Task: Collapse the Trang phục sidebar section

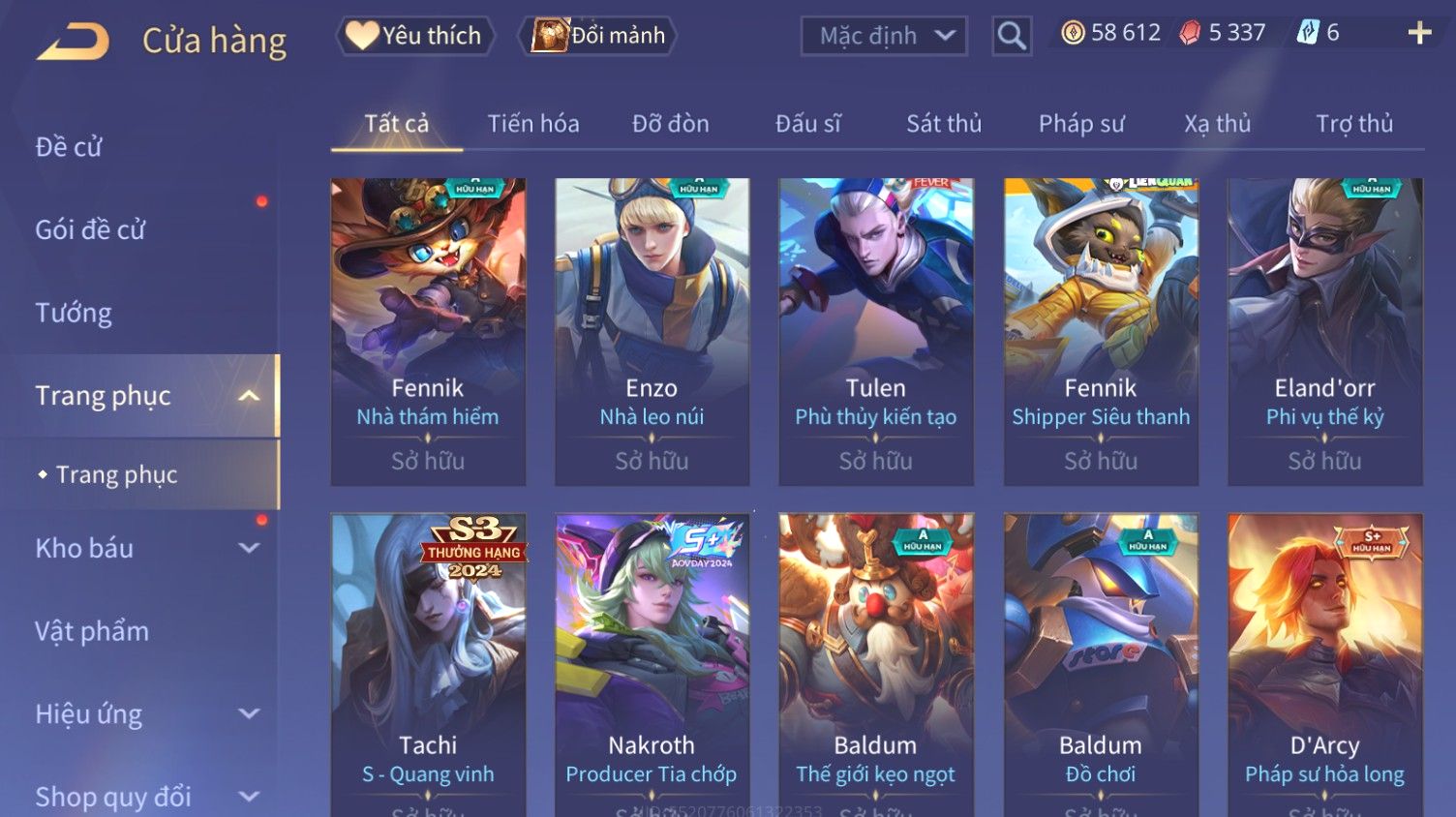Action: (x=249, y=396)
